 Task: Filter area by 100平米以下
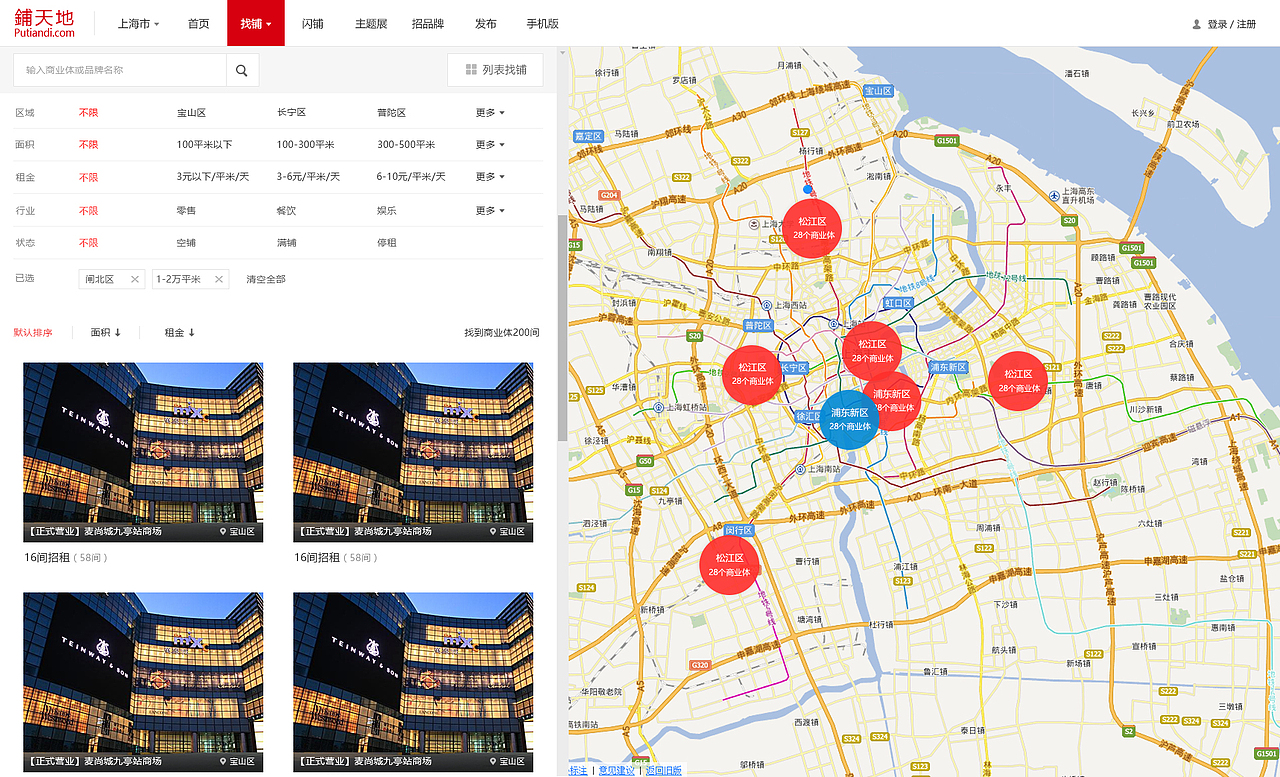click(x=204, y=145)
